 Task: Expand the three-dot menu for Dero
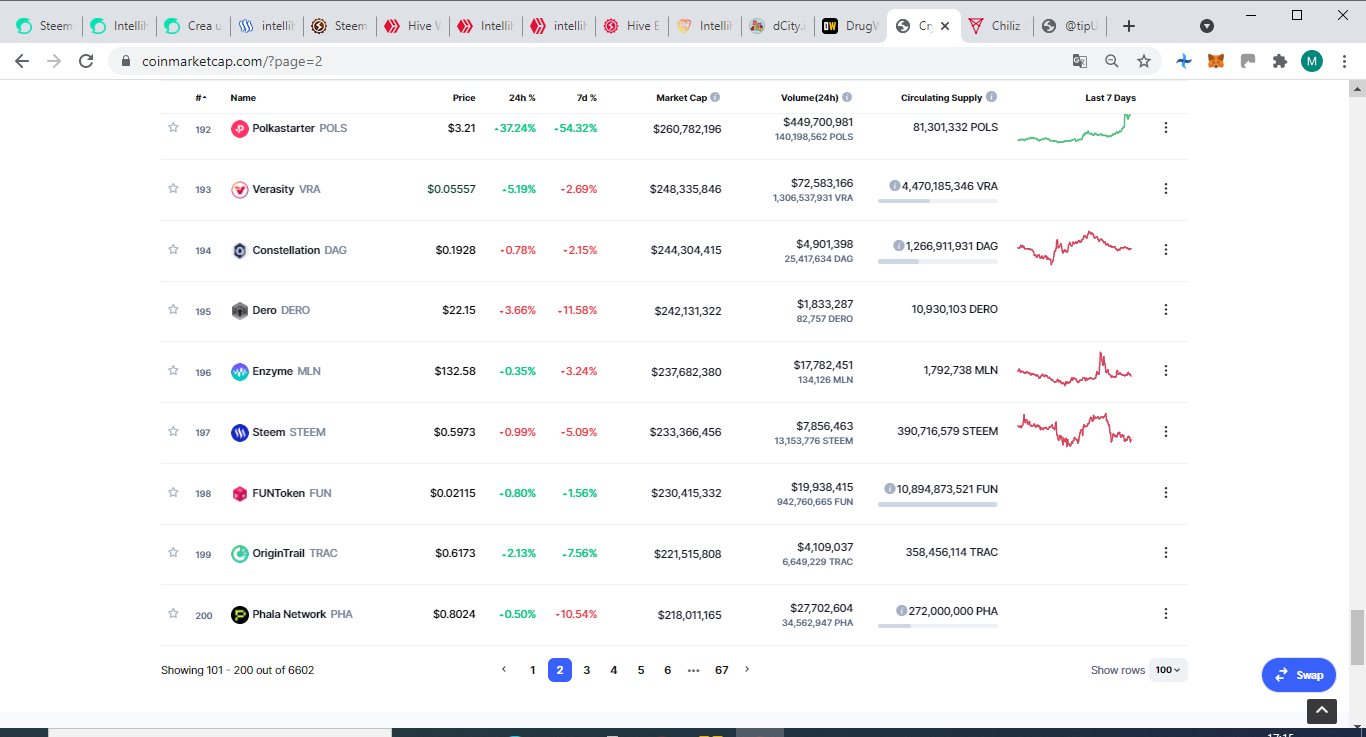[x=1166, y=309]
